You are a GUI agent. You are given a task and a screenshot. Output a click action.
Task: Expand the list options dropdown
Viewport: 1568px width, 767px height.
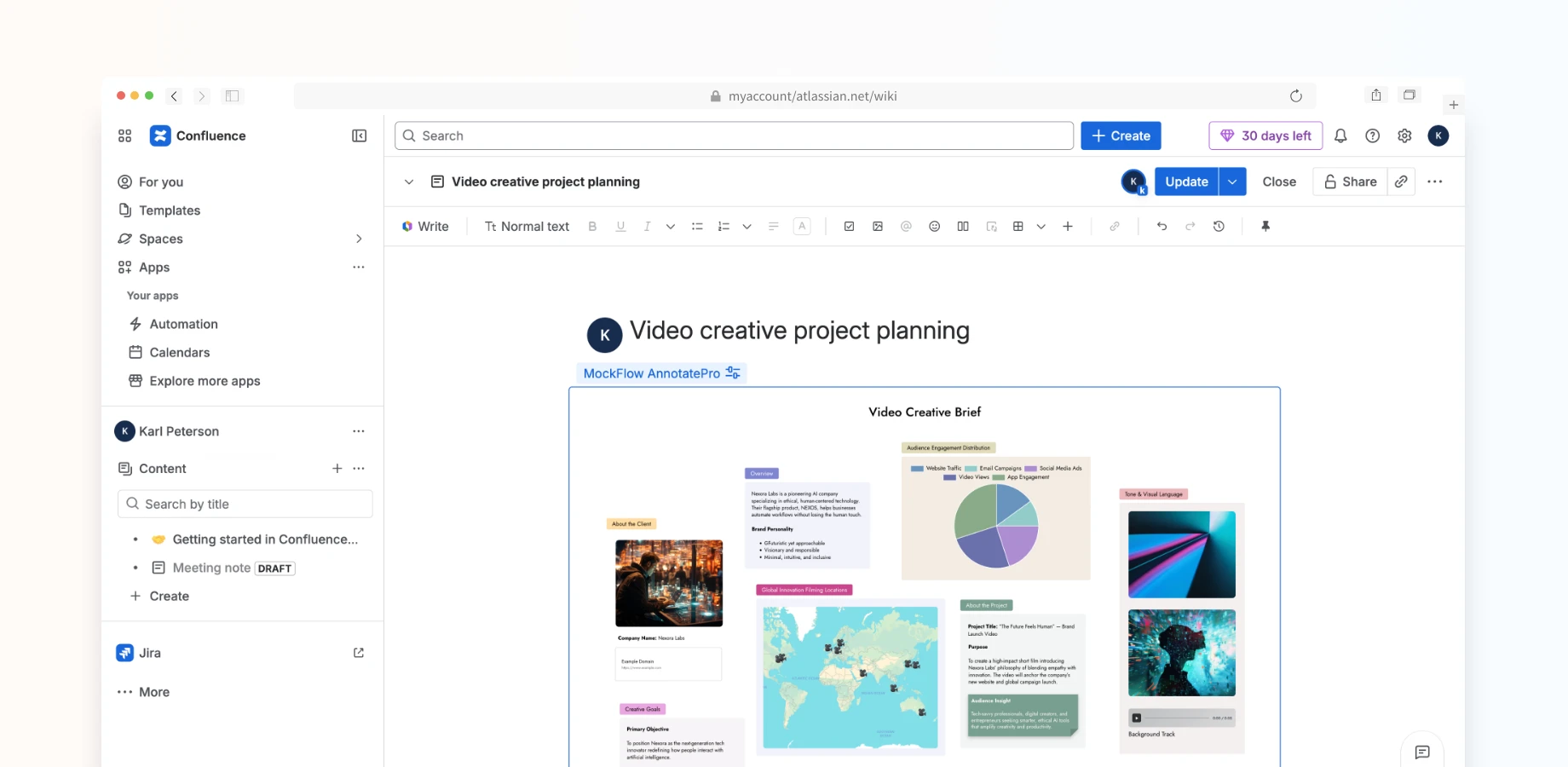coord(747,227)
